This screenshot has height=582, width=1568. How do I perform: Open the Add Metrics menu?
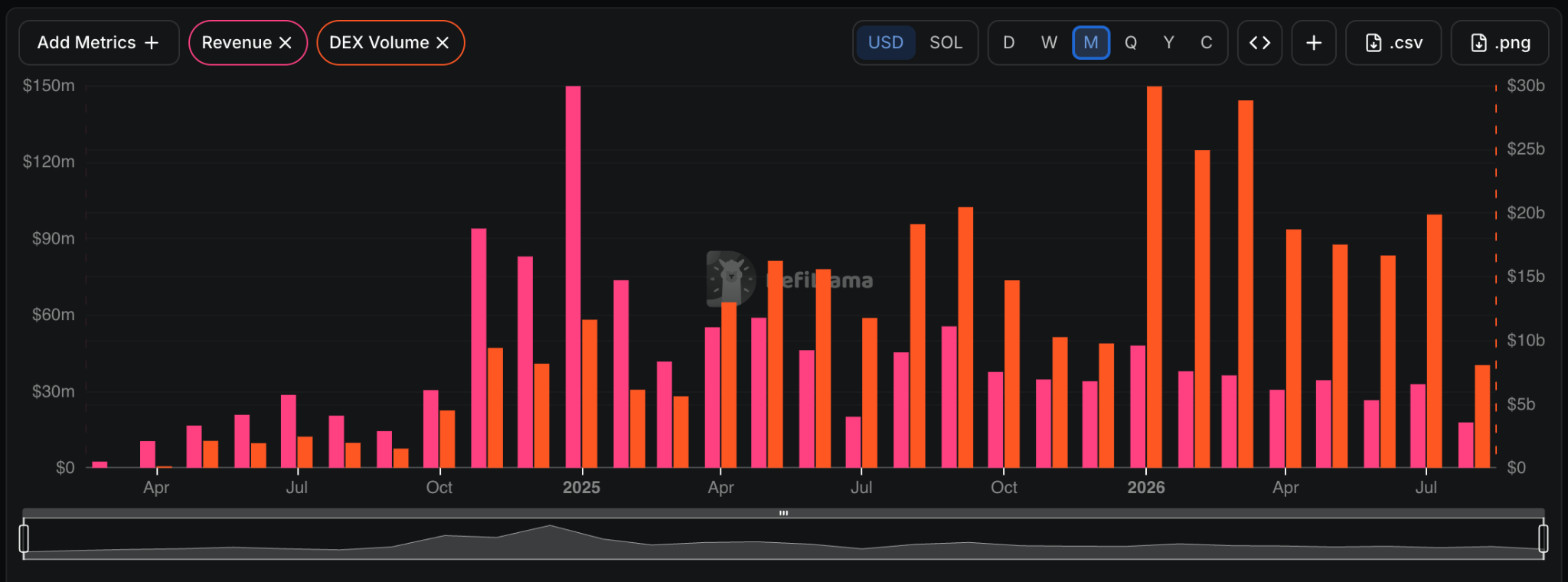99,43
